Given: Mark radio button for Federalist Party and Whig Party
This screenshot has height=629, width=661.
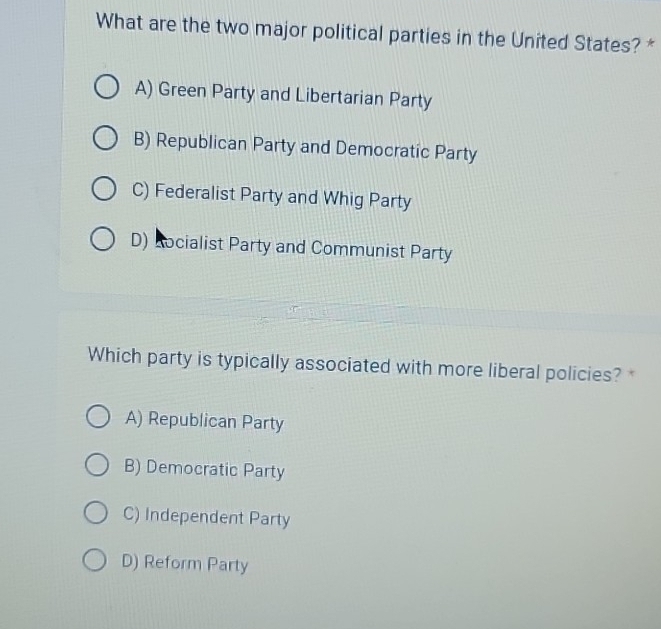Looking at the screenshot, I should coord(104,188).
